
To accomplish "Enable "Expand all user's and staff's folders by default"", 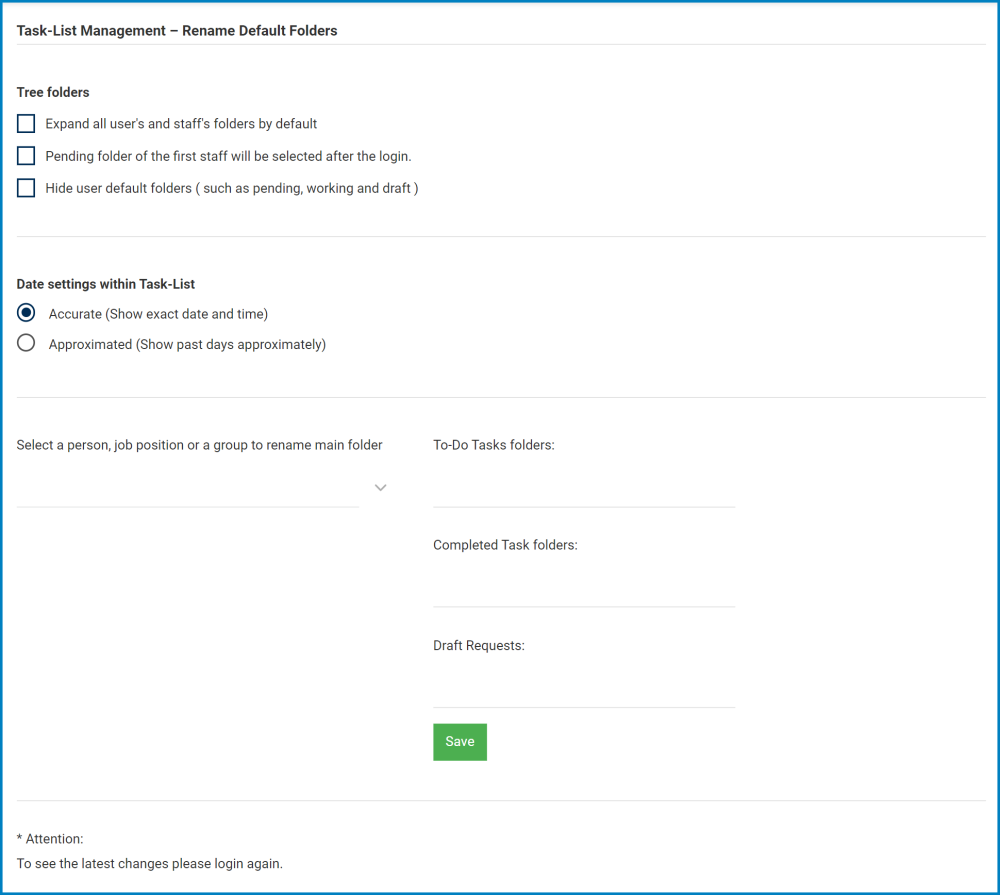I will [25, 123].
